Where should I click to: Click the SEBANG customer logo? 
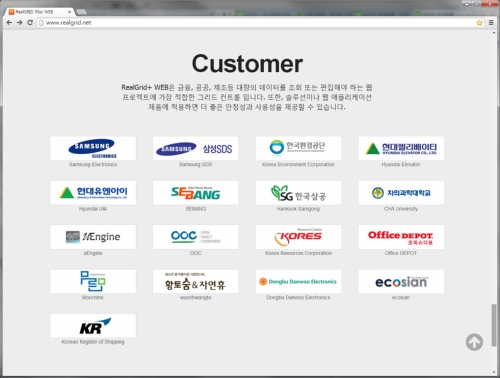tap(195, 193)
